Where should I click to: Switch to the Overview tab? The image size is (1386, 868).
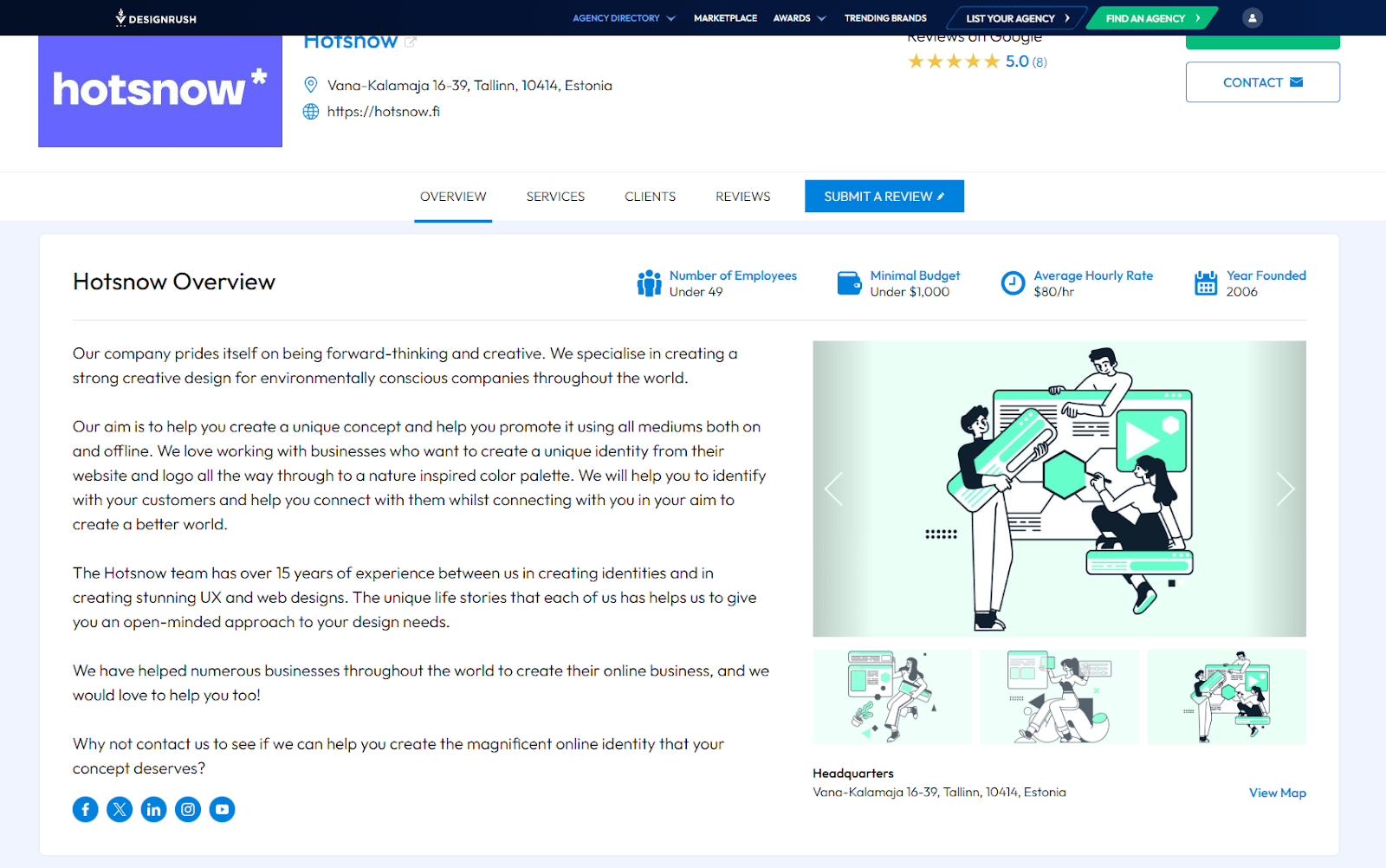[453, 197]
